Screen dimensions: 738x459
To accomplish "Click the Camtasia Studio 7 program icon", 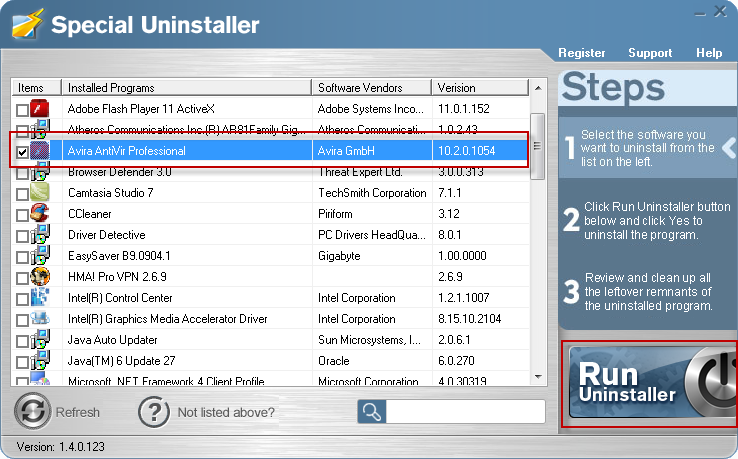I will pos(40,192).
